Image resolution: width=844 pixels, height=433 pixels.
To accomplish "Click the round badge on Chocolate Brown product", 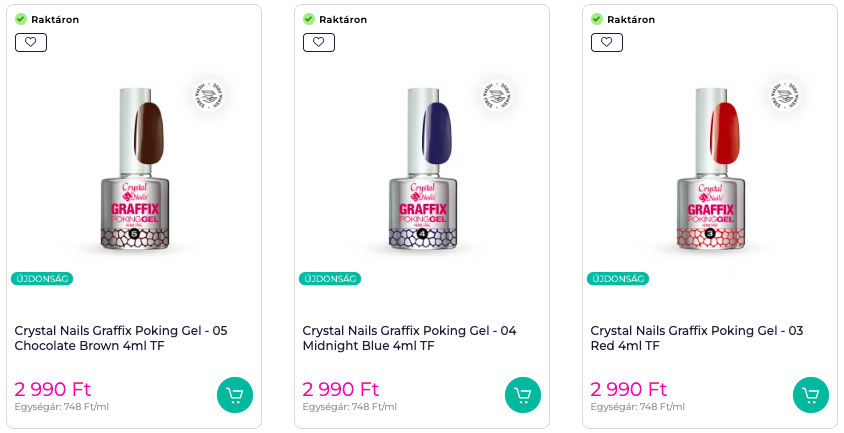I will coord(209,96).
